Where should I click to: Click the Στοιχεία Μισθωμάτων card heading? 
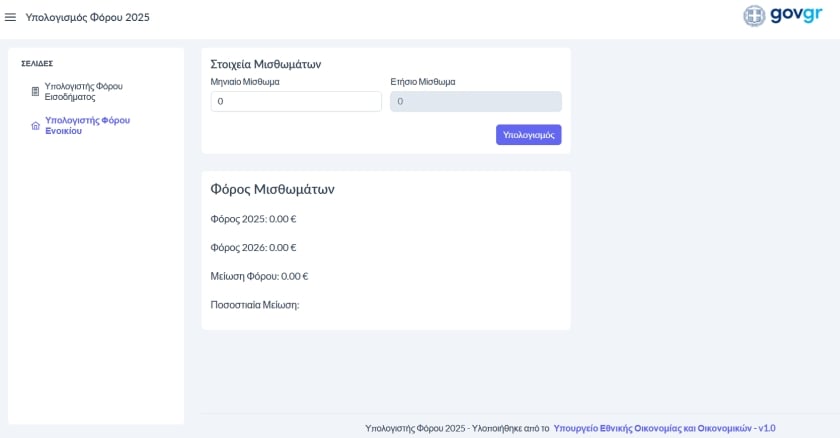pos(265,64)
